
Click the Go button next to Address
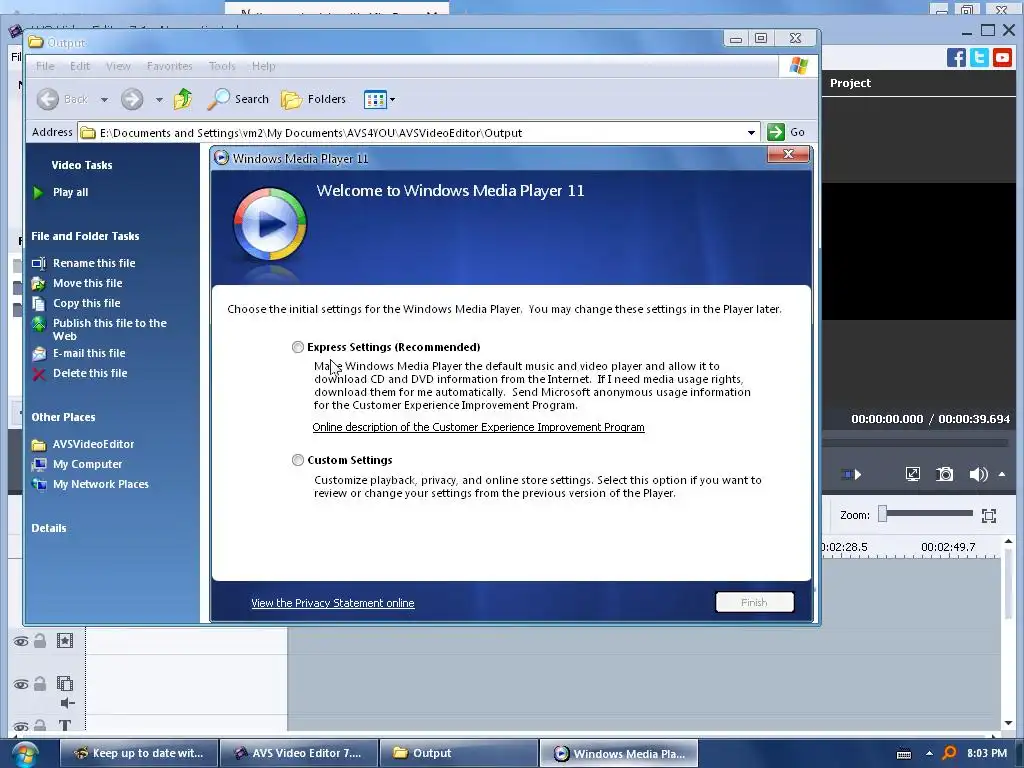(786, 132)
